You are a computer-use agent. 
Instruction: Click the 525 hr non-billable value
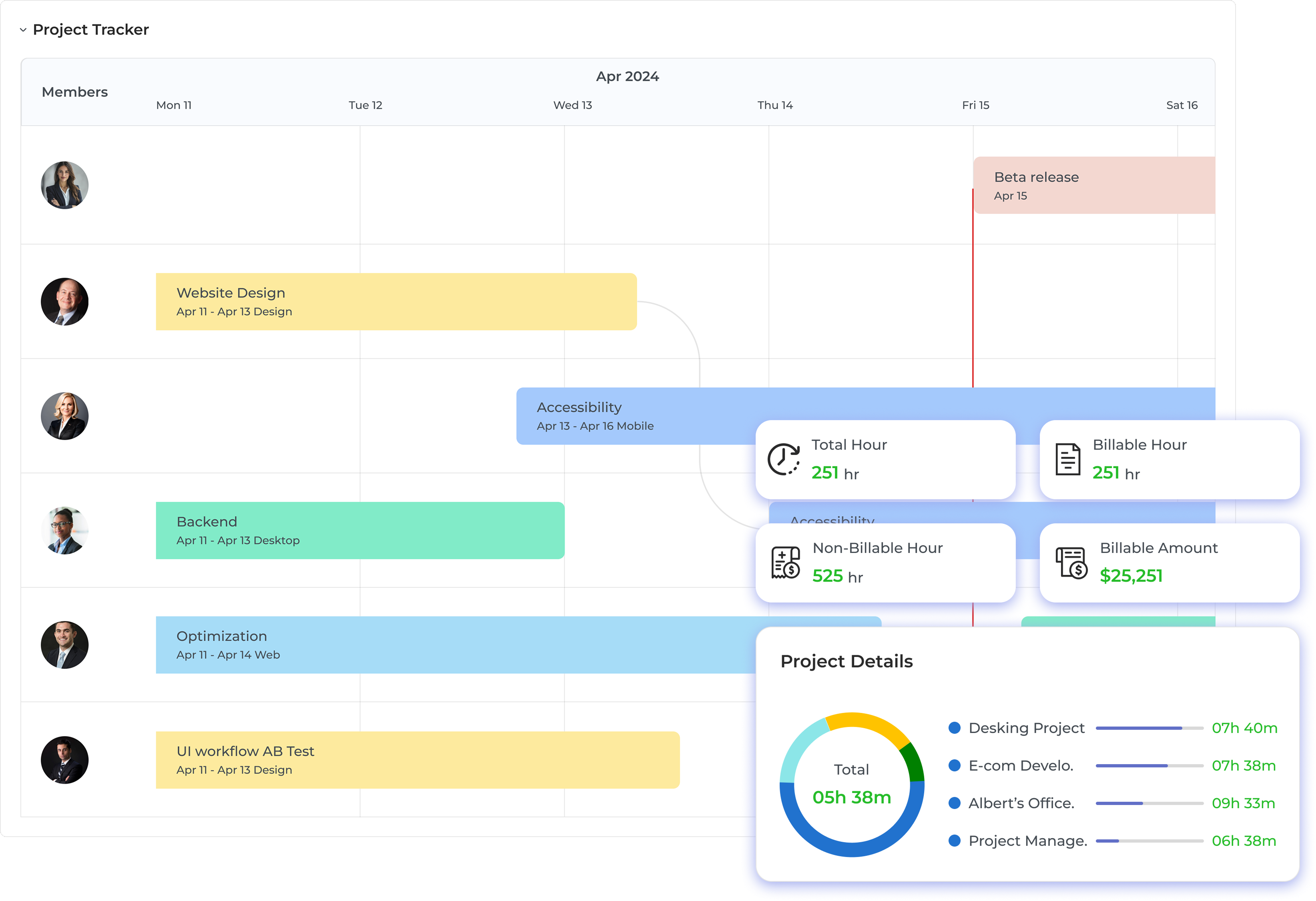(x=837, y=576)
